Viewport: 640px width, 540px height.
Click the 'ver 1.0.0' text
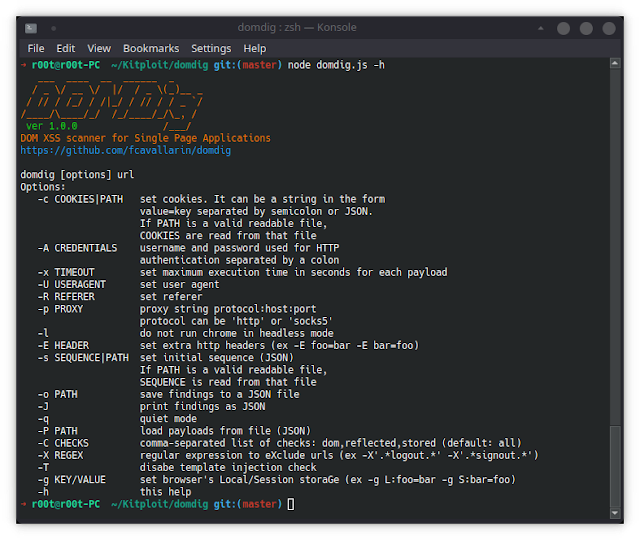52,126
